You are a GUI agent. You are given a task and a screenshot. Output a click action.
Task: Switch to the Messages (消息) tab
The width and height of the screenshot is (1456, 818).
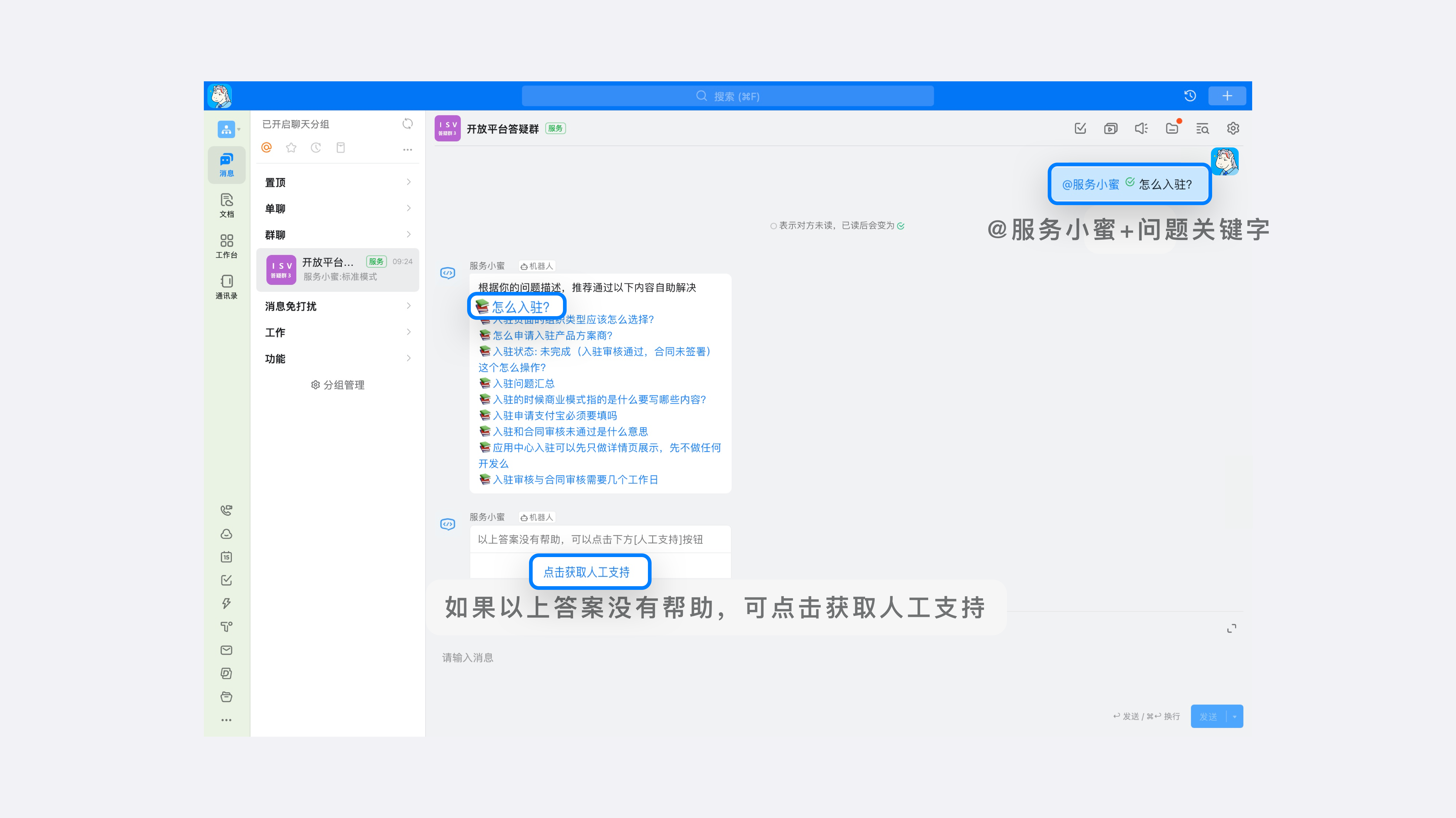click(227, 164)
